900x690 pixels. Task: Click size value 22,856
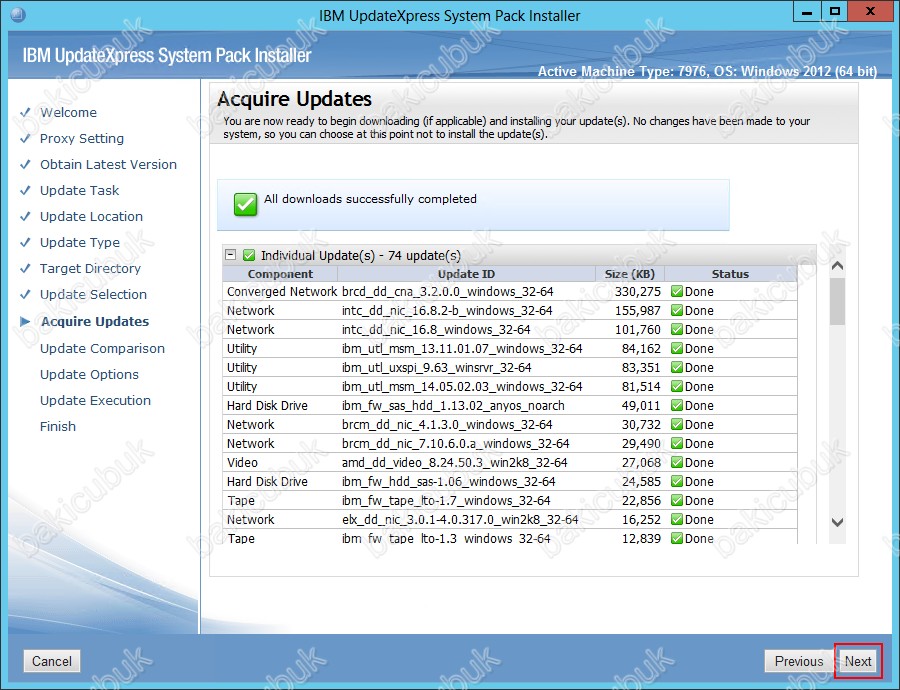click(641, 501)
